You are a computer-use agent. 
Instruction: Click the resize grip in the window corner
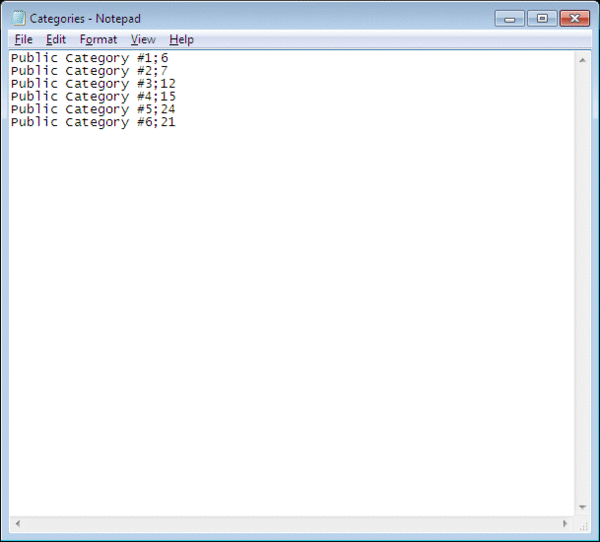coord(583,525)
